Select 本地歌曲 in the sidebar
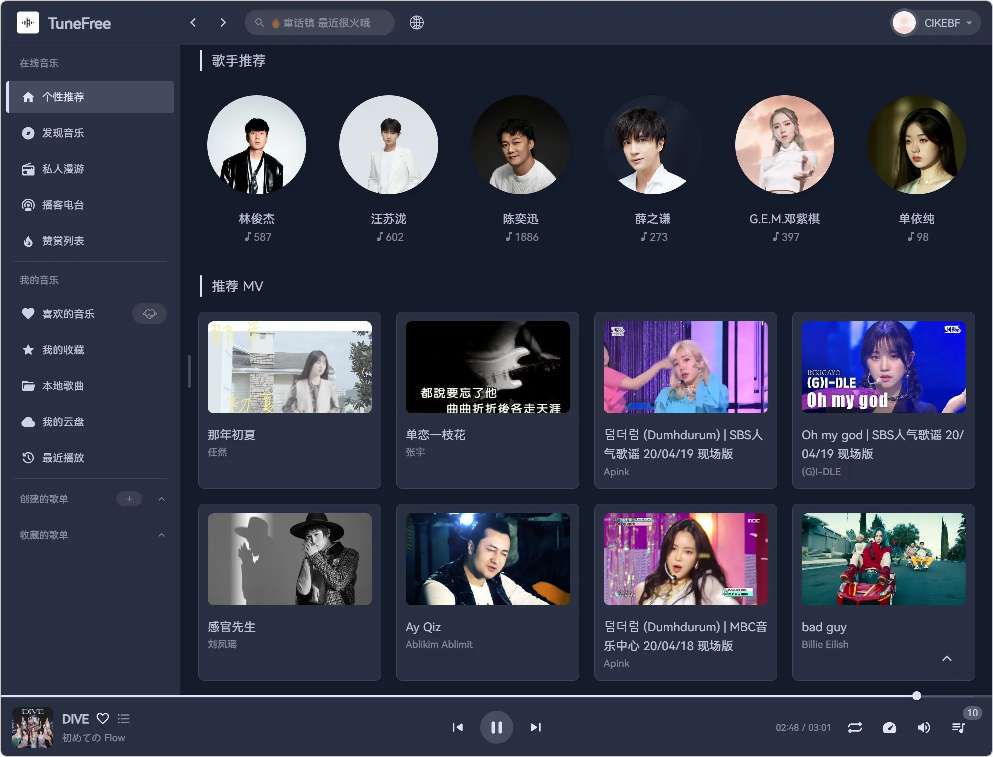Image resolution: width=993 pixels, height=757 pixels. pos(63,386)
